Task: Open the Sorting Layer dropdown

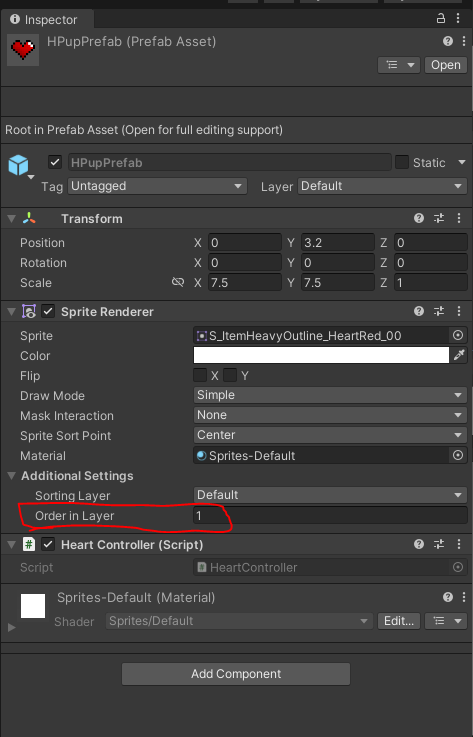Action: 330,495
